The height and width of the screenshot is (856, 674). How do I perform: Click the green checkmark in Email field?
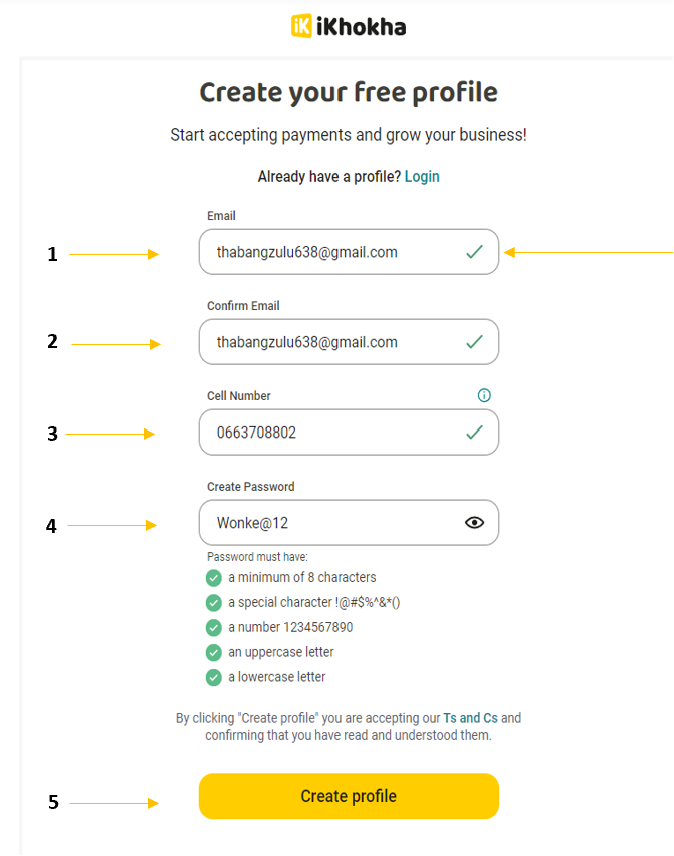(474, 252)
